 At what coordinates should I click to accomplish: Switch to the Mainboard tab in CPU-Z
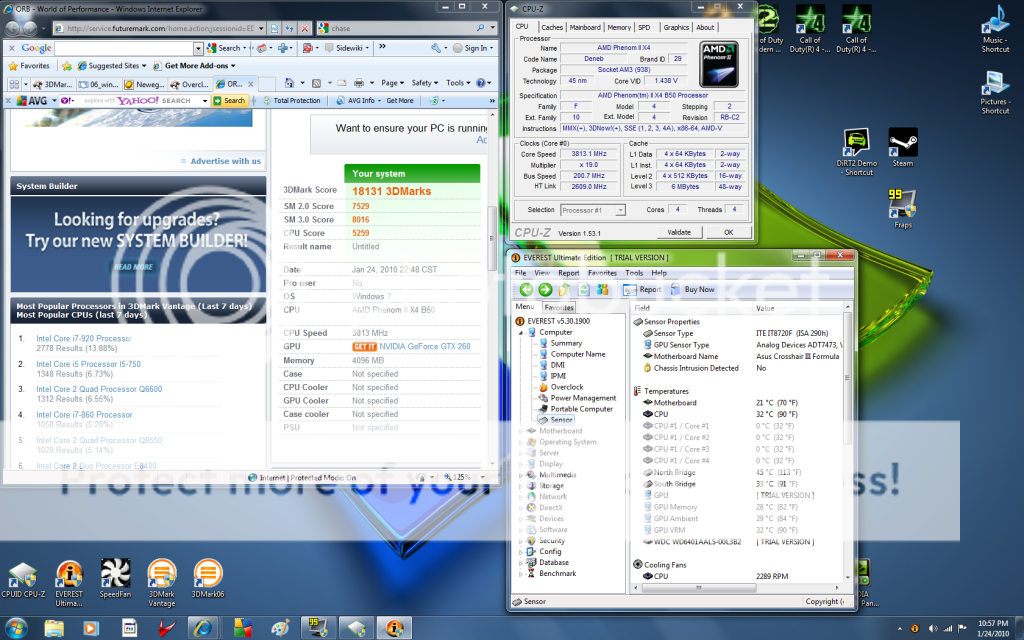tap(585, 27)
